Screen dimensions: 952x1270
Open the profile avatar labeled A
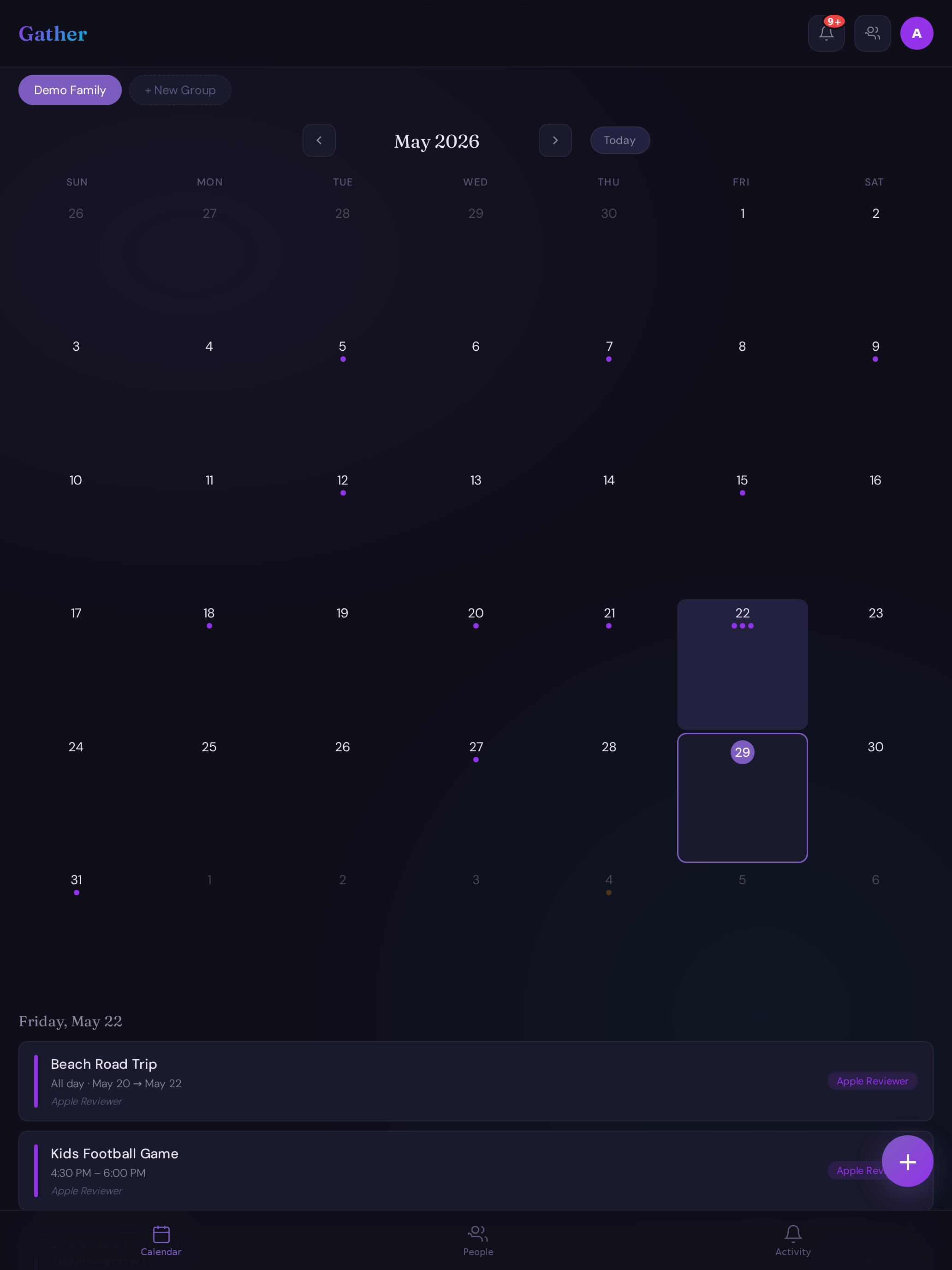[x=916, y=33]
